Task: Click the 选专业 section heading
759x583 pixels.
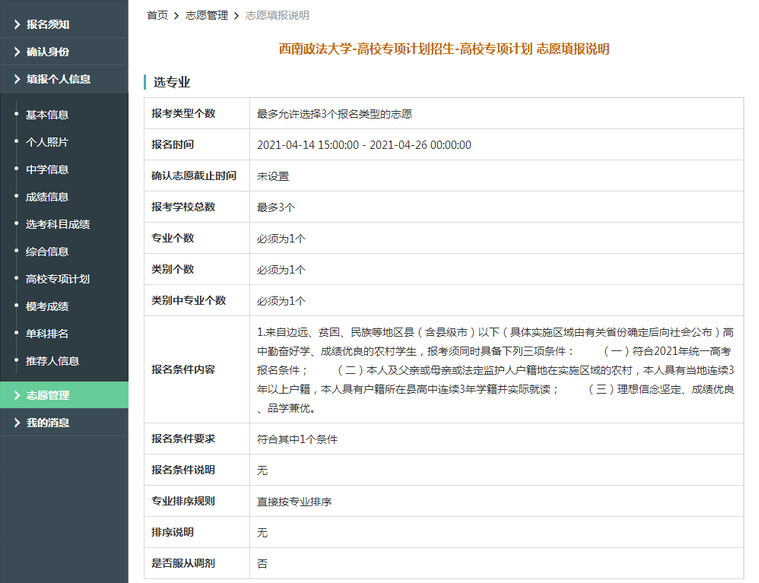Action: tap(172, 82)
